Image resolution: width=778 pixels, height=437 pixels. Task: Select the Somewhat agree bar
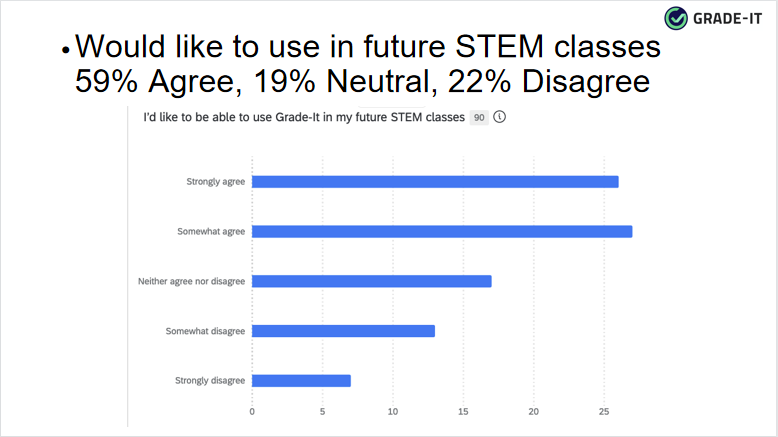[442, 231]
